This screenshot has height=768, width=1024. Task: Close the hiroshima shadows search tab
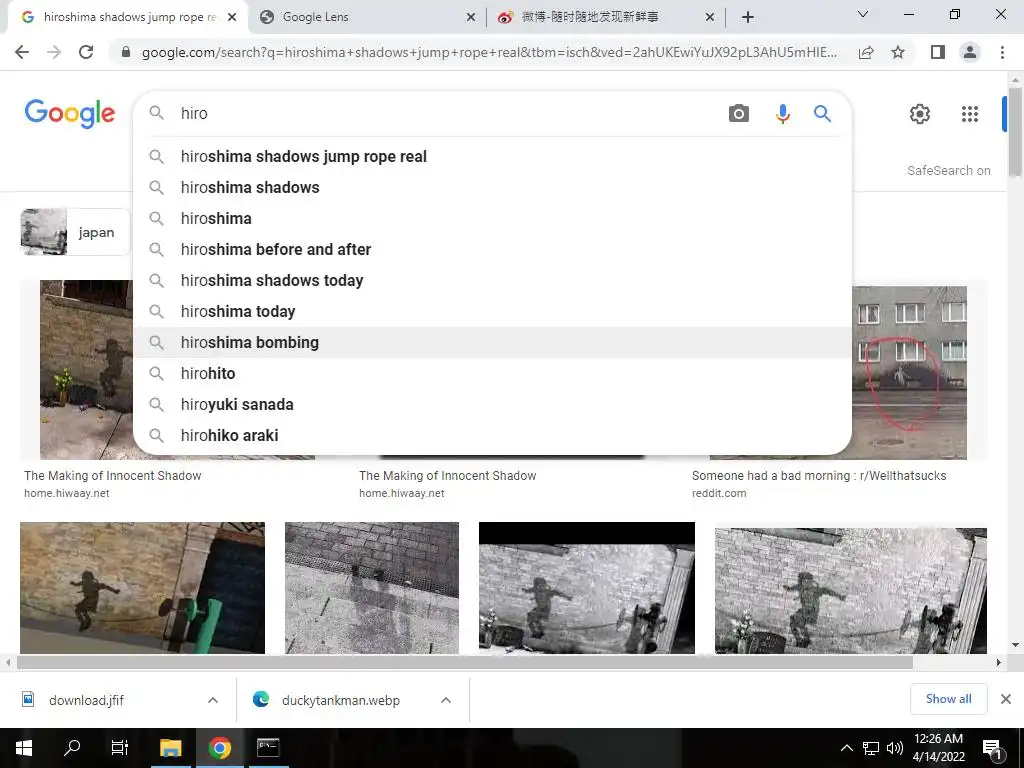coord(232,18)
